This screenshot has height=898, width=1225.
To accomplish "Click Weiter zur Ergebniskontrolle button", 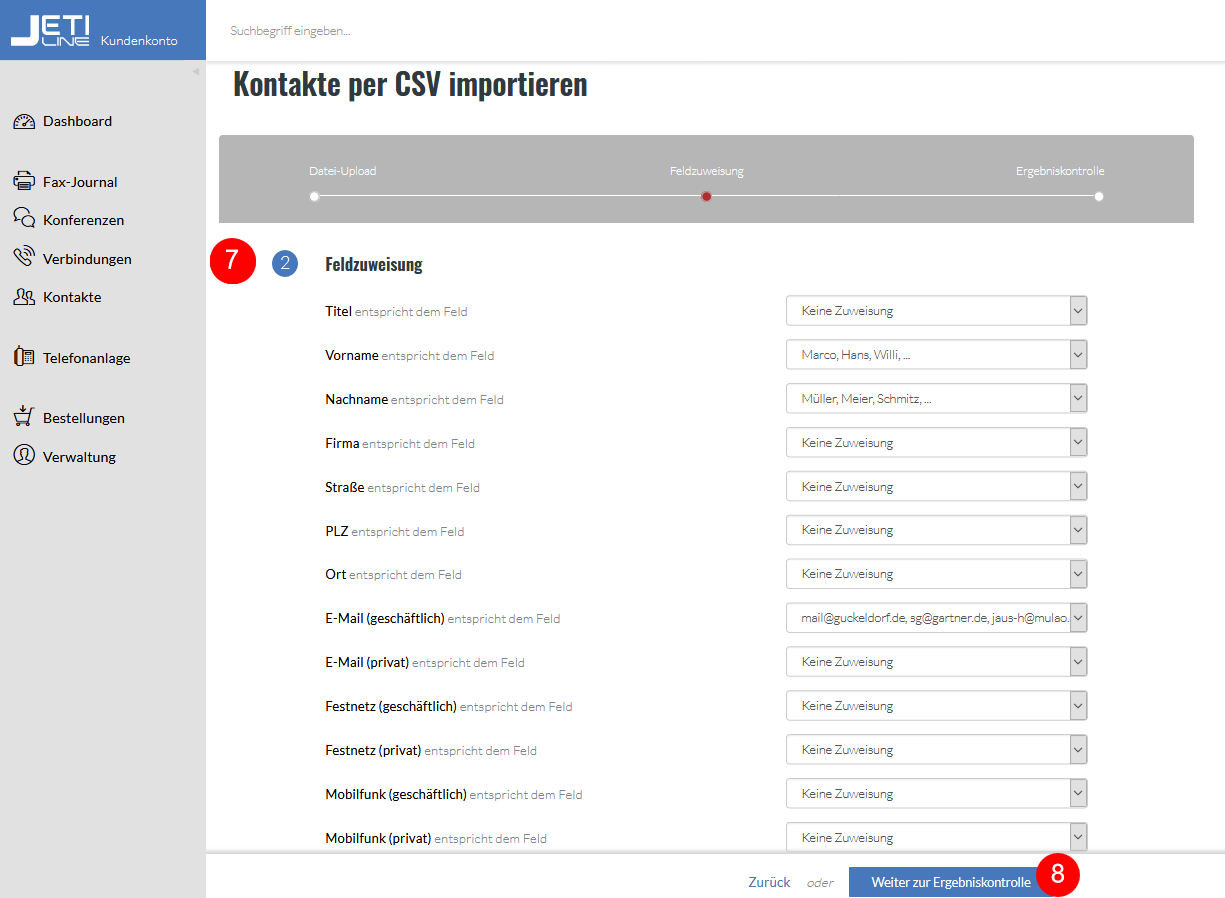I will [951, 882].
